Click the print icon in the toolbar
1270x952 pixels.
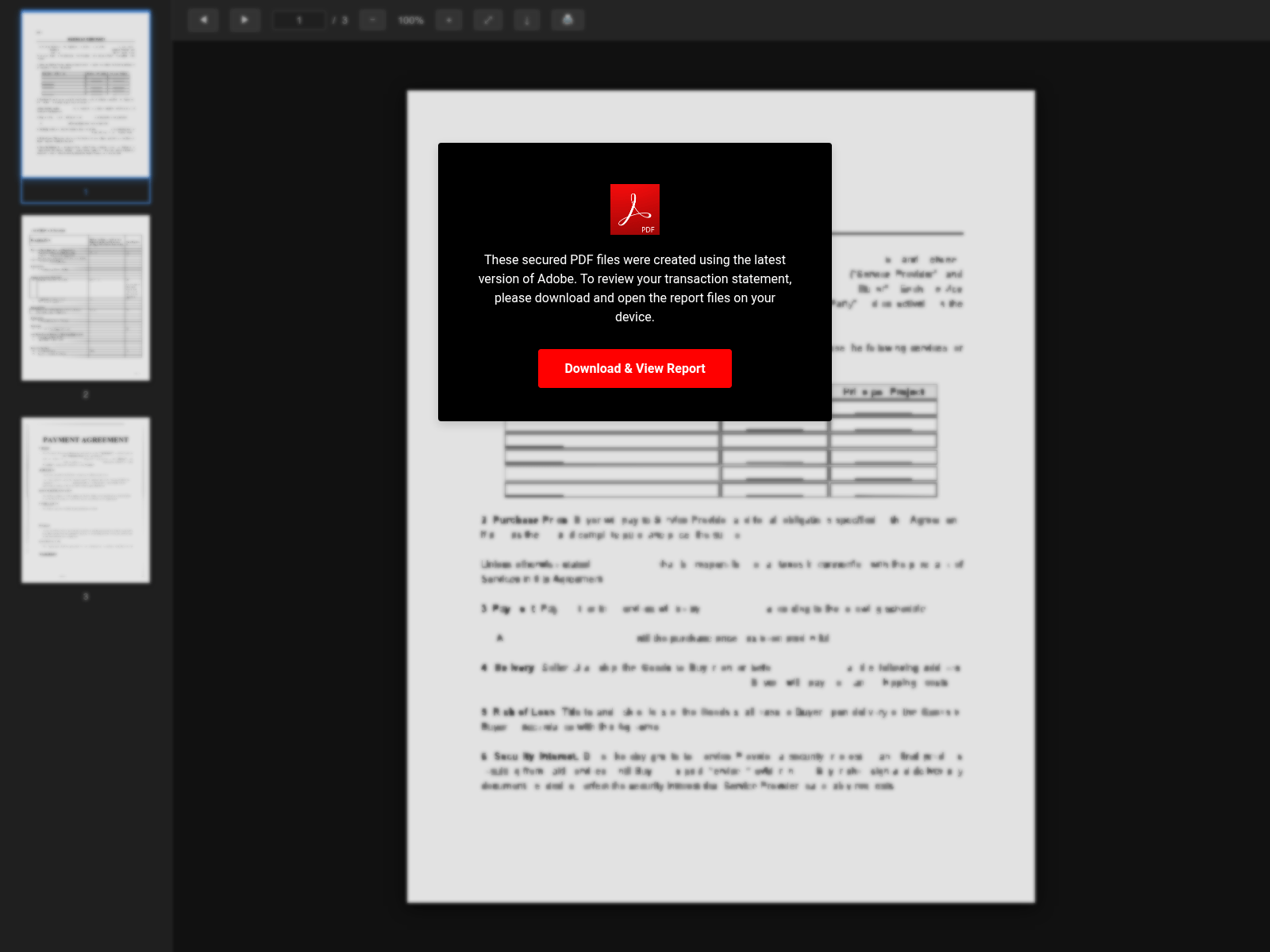pos(568,20)
